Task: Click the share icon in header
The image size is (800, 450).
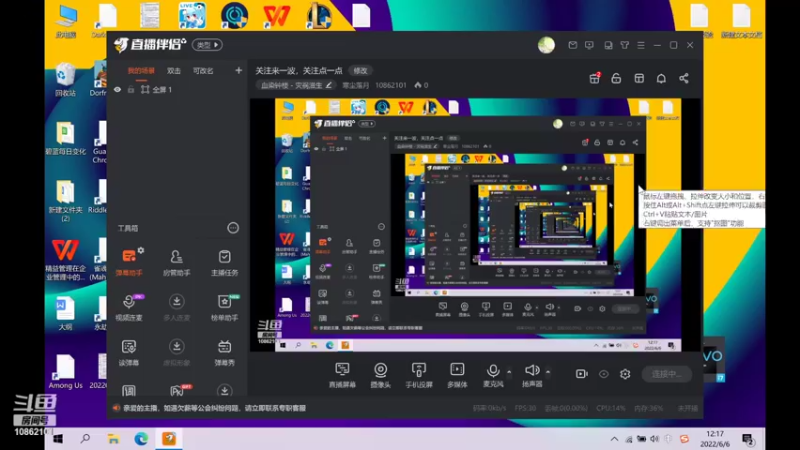Action: 684,78
